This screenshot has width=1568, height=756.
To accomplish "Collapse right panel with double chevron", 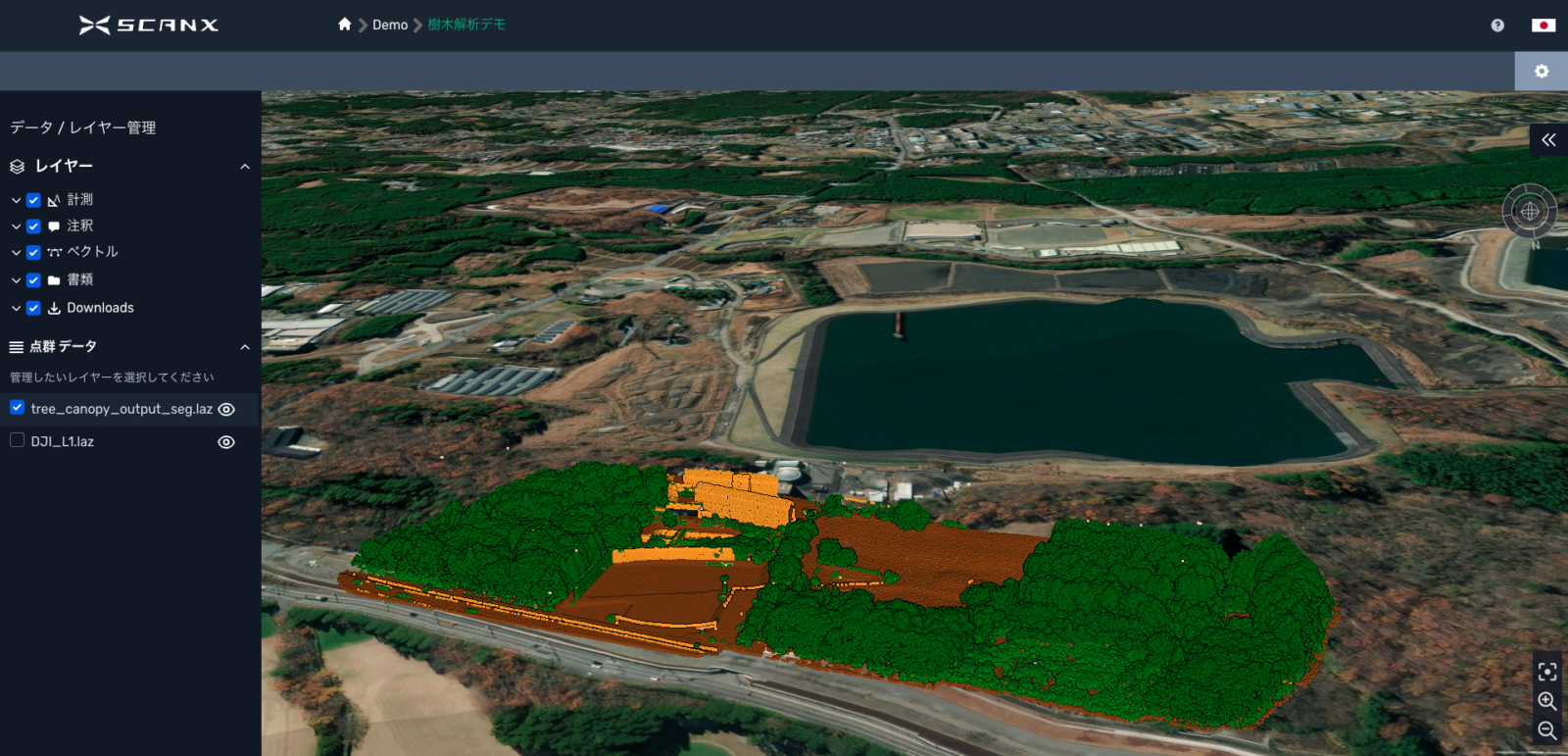I will point(1548,140).
